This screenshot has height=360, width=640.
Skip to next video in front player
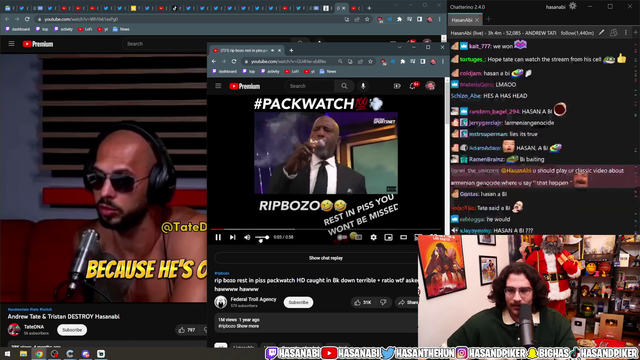click(x=233, y=237)
